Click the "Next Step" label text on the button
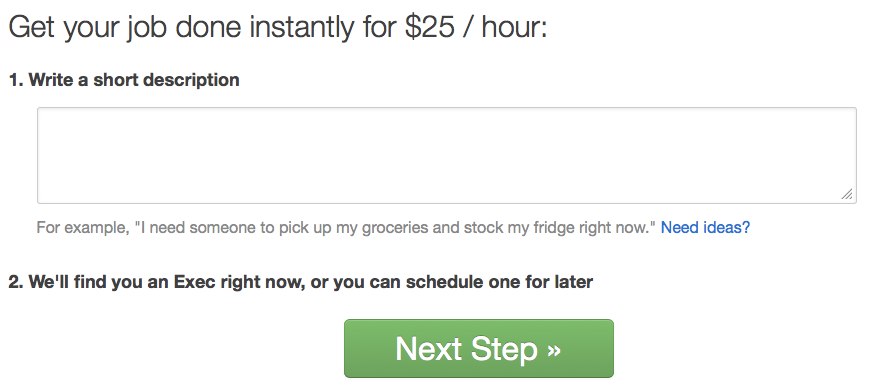Image resolution: width=869 pixels, height=389 pixels. click(x=467, y=349)
